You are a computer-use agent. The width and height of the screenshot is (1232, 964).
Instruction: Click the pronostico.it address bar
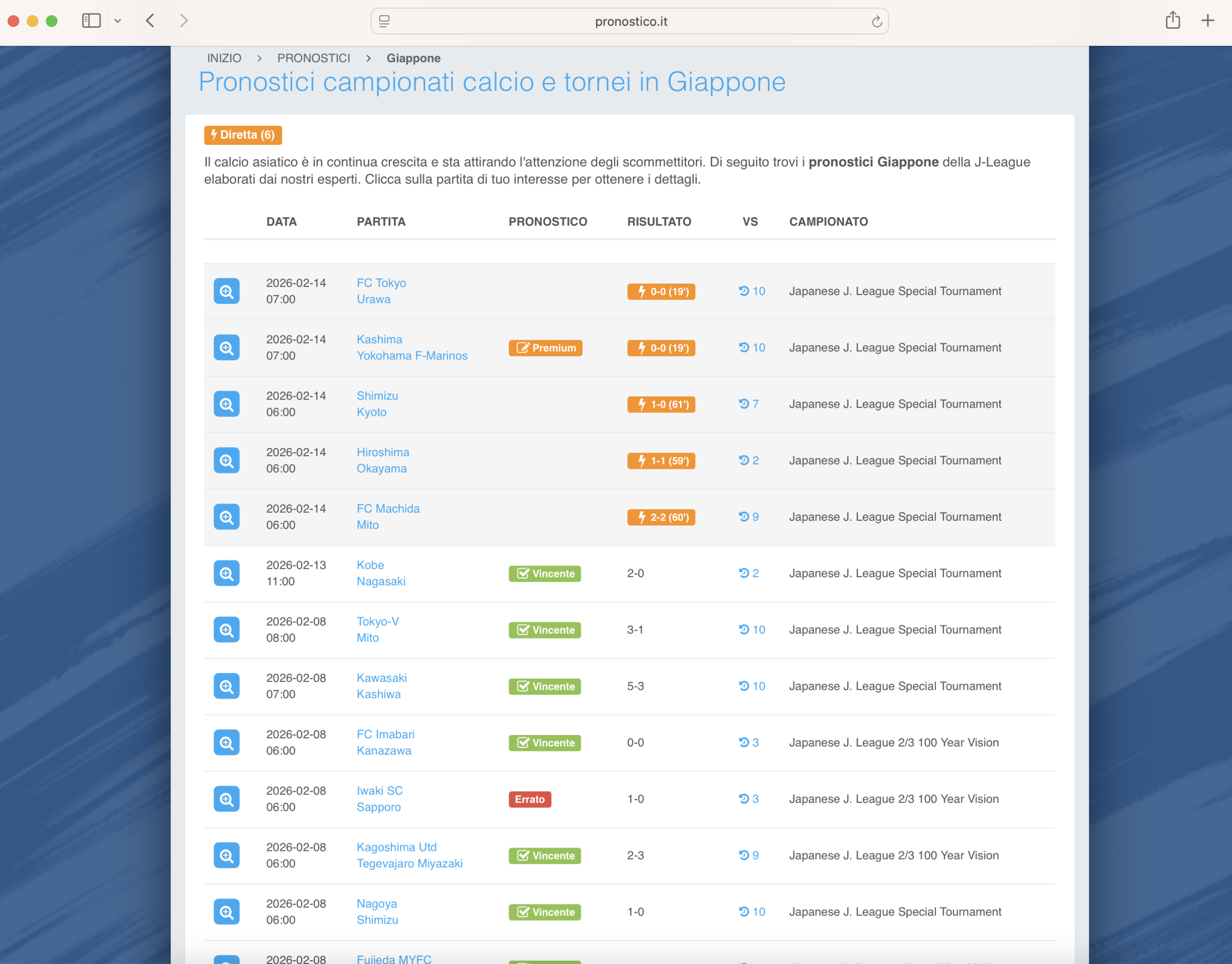tap(630, 22)
